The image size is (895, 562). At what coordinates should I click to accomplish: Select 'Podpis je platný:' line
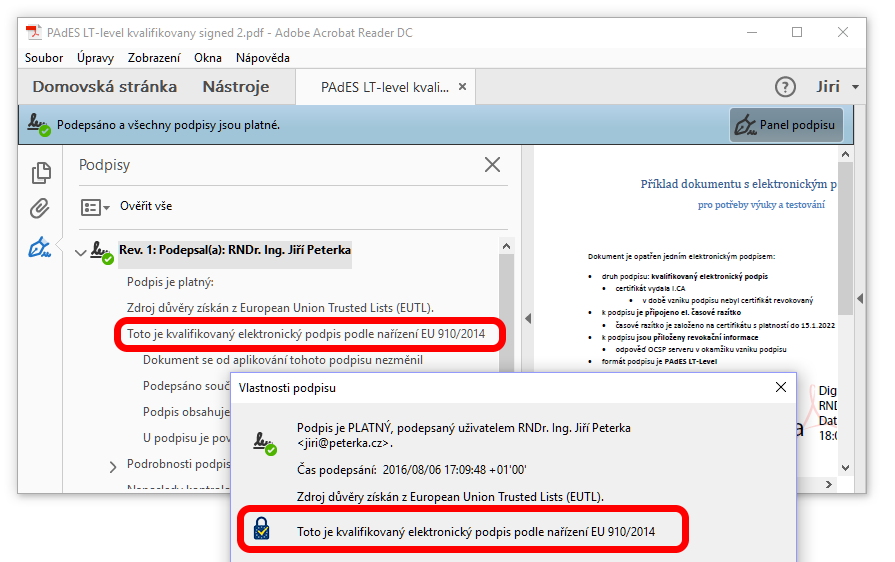tap(170, 282)
